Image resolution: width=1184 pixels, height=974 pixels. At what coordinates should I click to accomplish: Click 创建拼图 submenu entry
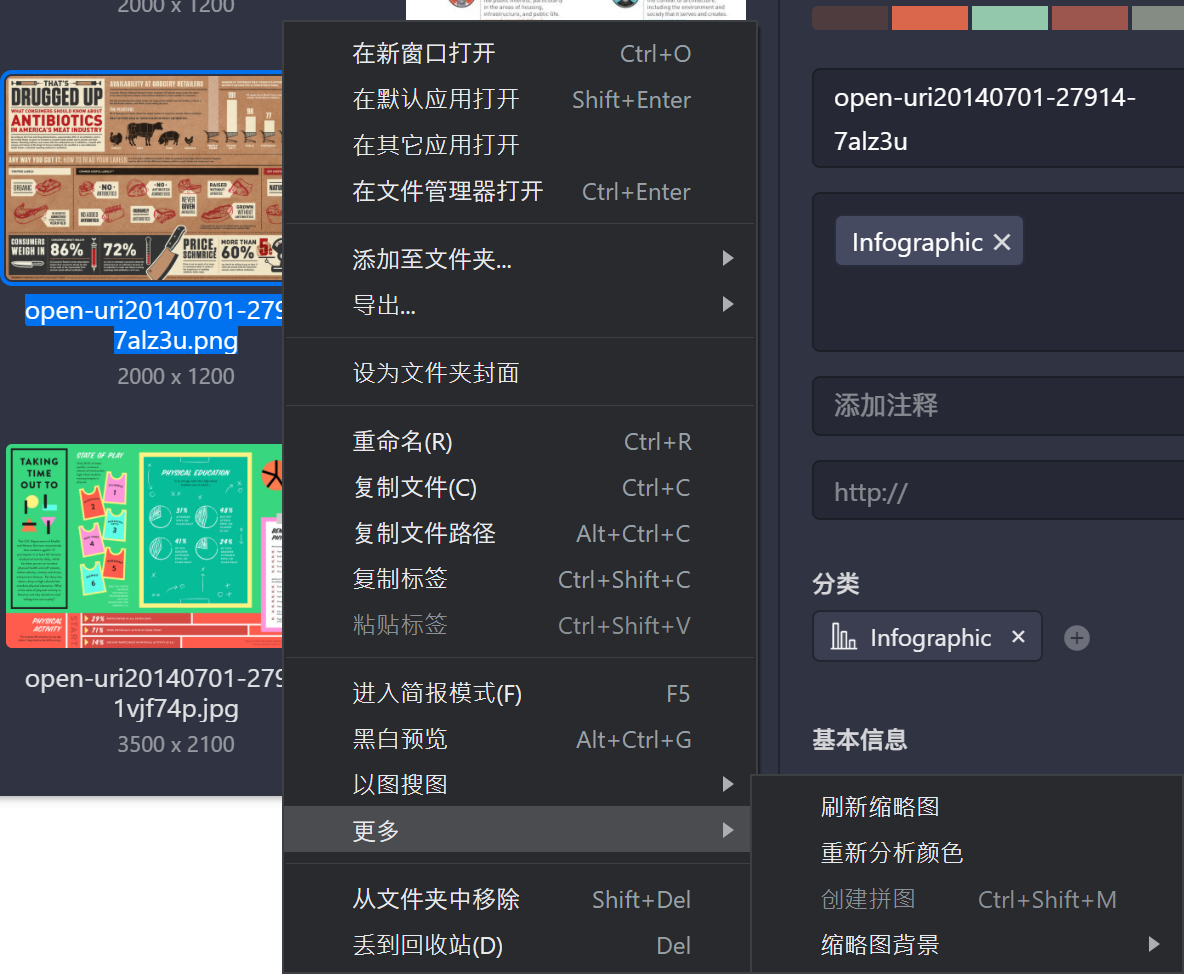(x=967, y=899)
